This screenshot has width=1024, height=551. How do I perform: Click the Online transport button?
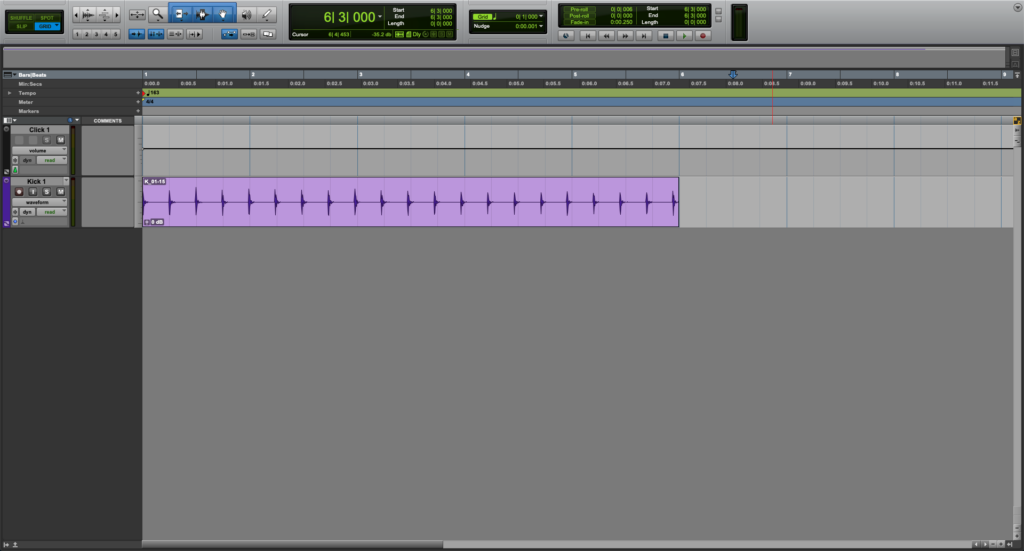click(x=566, y=36)
